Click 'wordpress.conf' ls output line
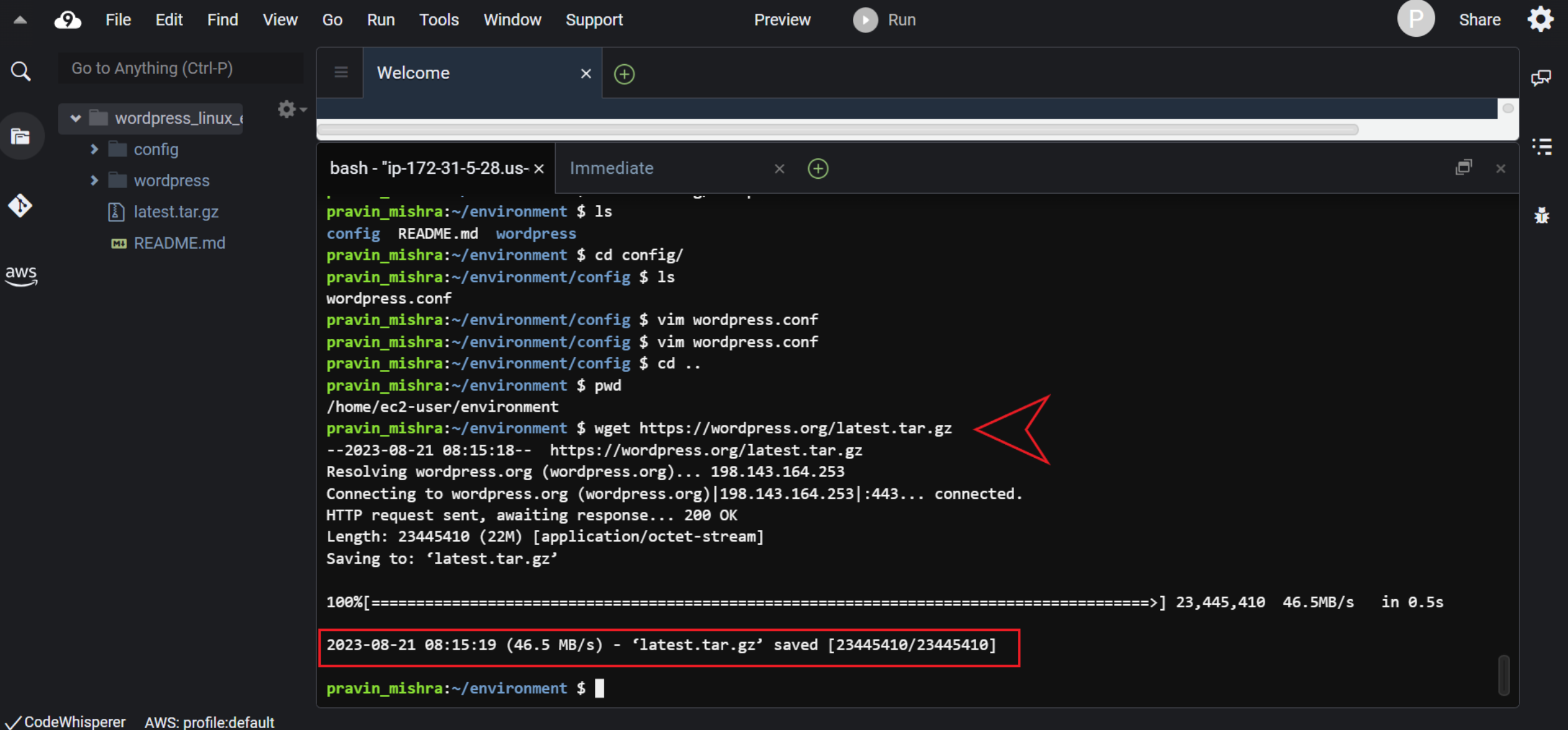The height and width of the screenshot is (730, 1568). point(389,298)
